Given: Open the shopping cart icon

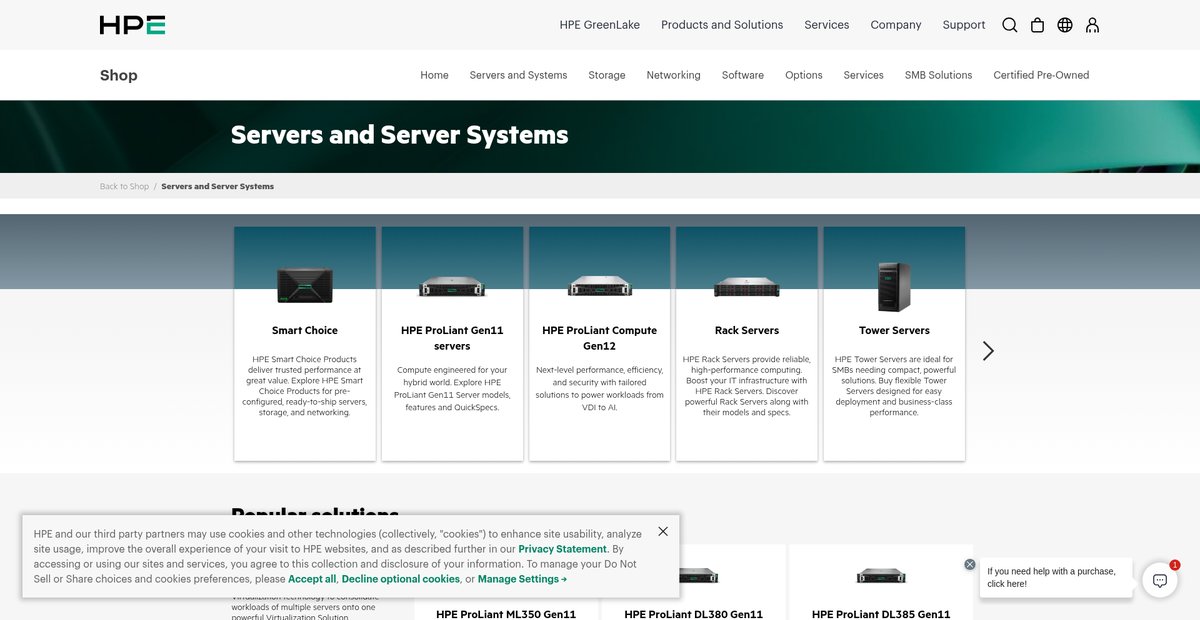Looking at the screenshot, I should [1037, 25].
